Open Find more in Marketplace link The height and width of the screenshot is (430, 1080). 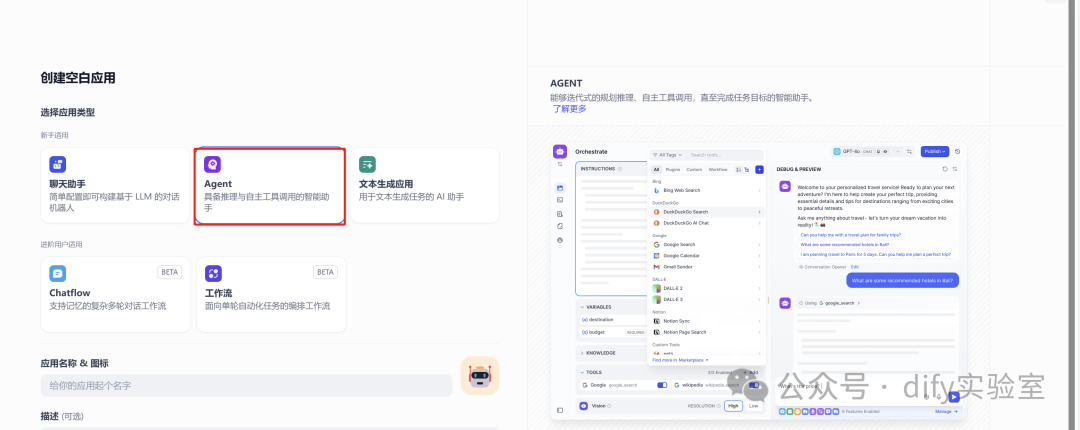(681, 360)
